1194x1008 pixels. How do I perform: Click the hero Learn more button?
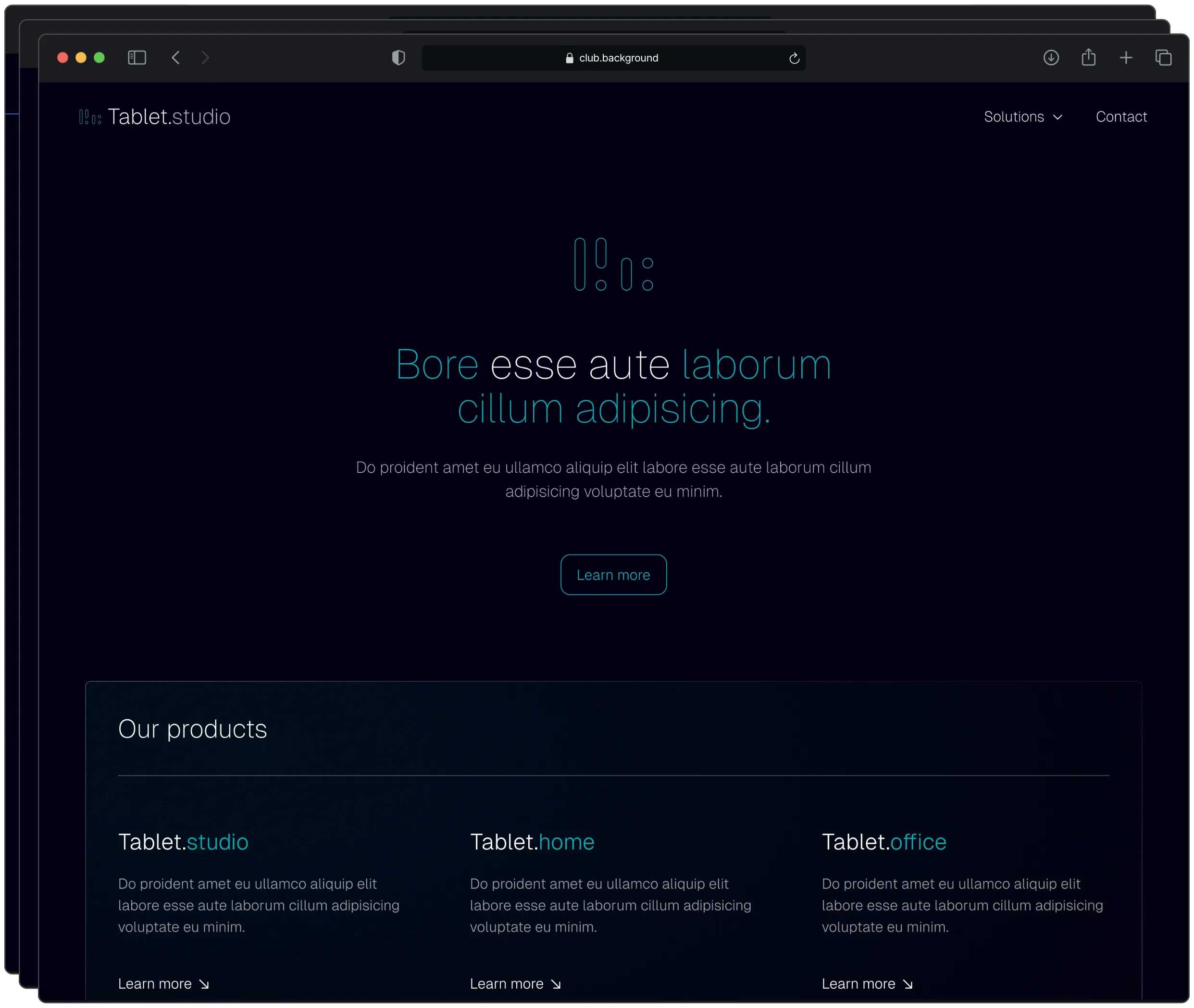(613, 575)
